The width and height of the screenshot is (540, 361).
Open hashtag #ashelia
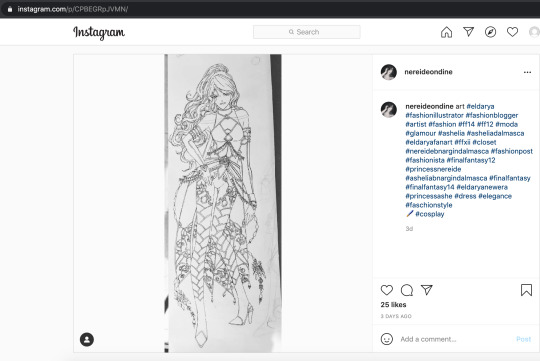tap(451, 133)
